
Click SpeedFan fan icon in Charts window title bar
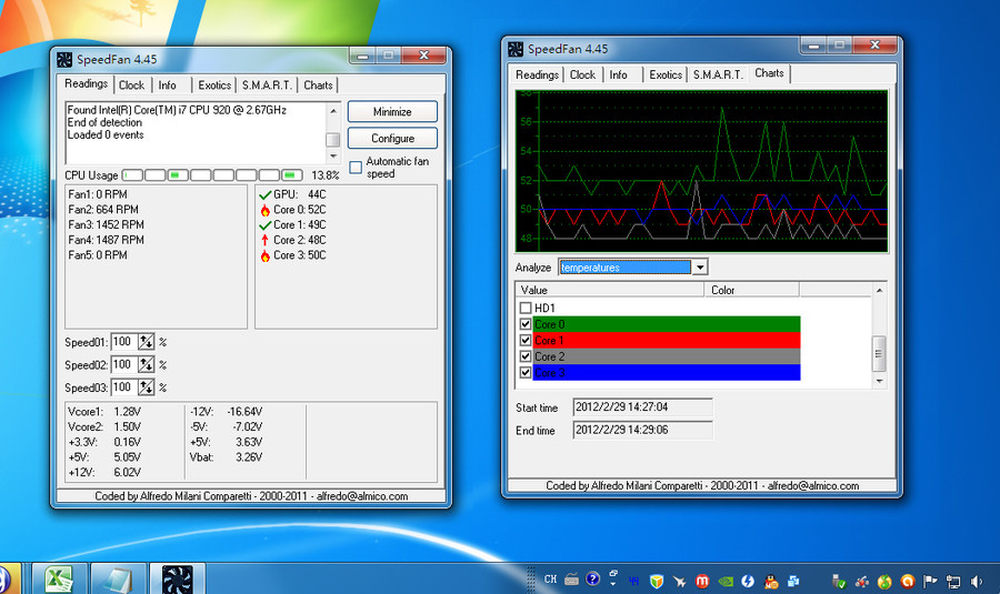click(515, 49)
